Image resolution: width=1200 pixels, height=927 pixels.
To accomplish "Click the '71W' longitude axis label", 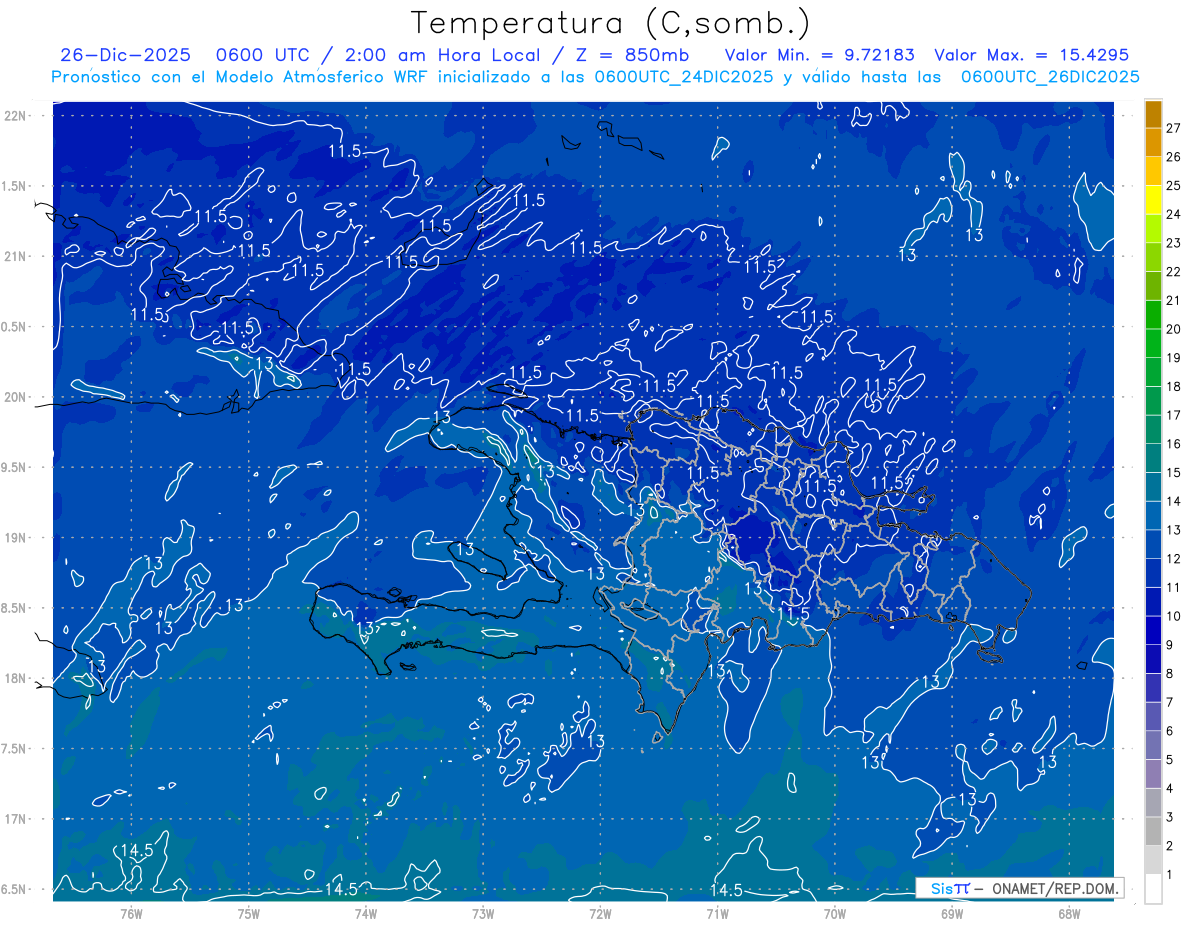I will click(717, 913).
